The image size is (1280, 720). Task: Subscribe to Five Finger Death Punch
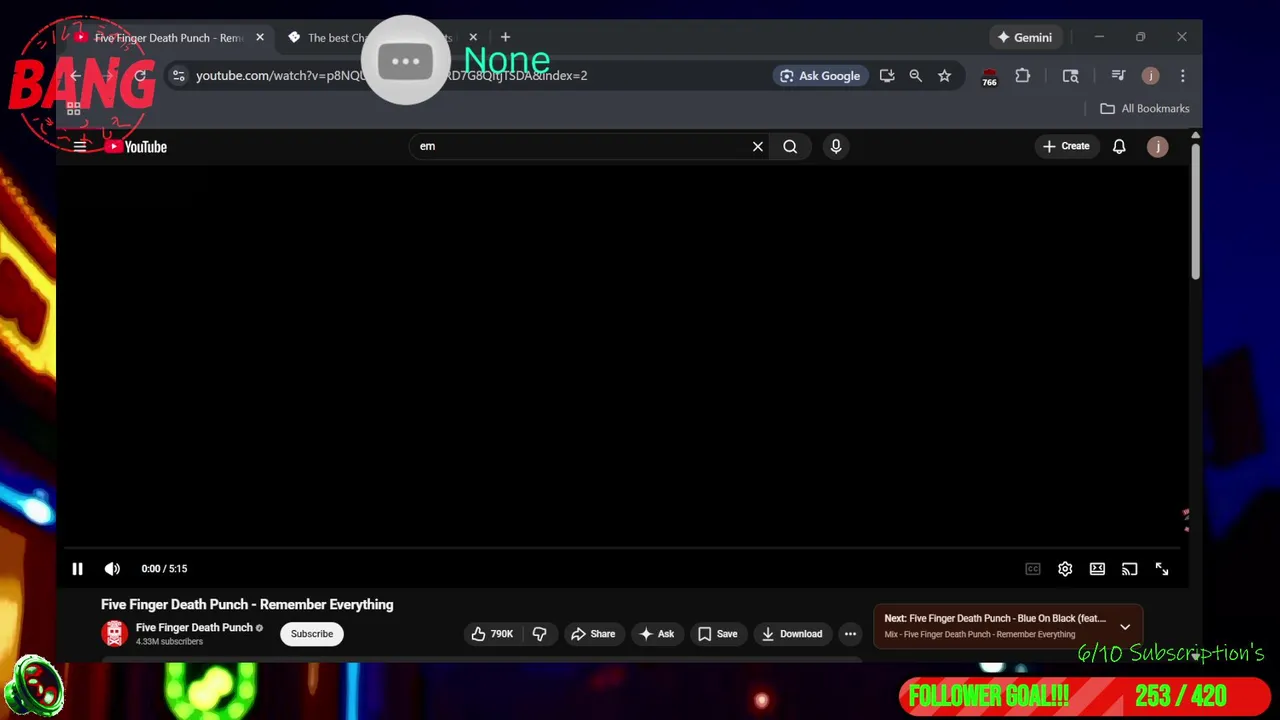click(x=312, y=634)
